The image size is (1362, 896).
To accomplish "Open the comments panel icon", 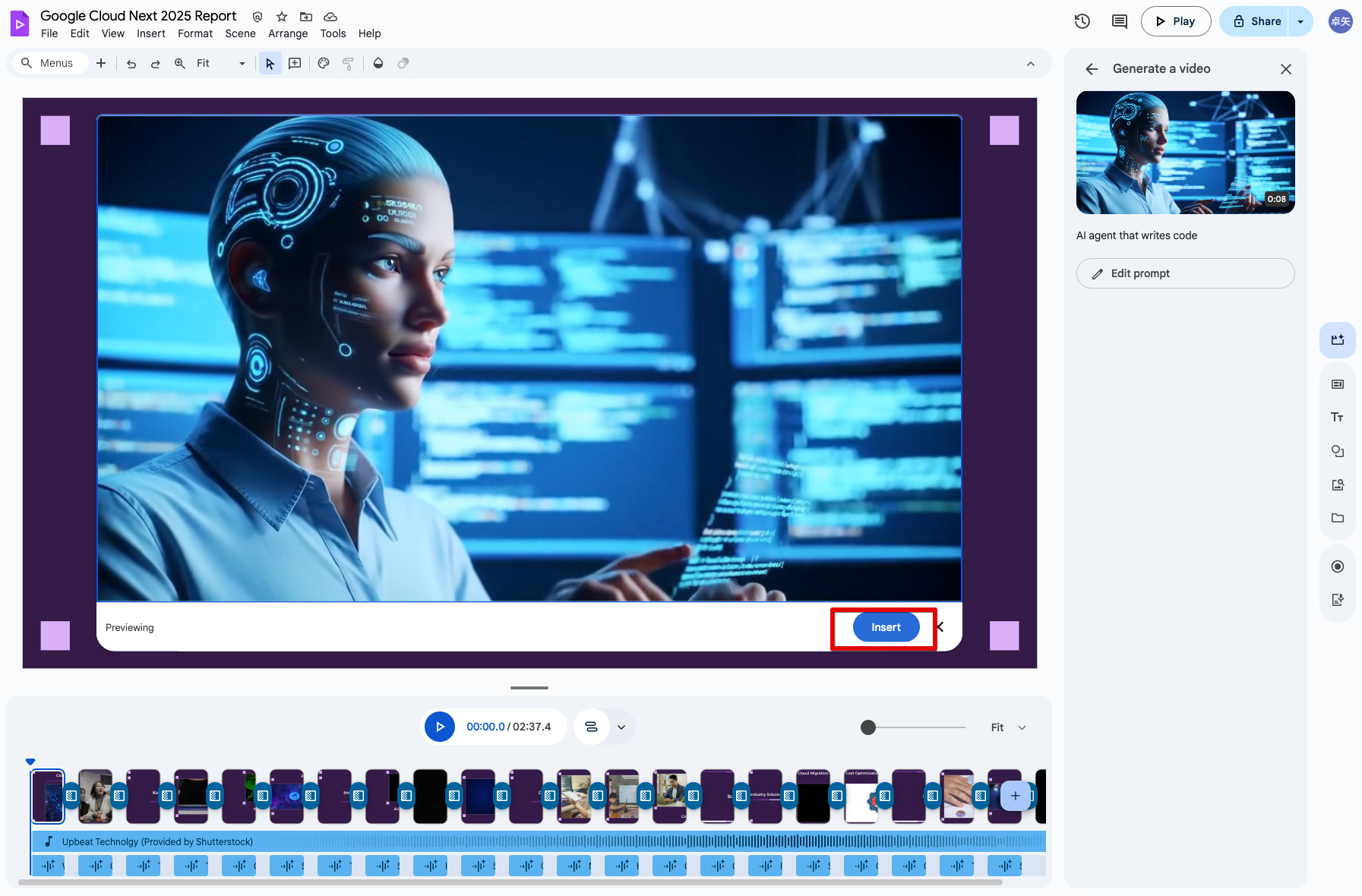I will tap(1119, 21).
